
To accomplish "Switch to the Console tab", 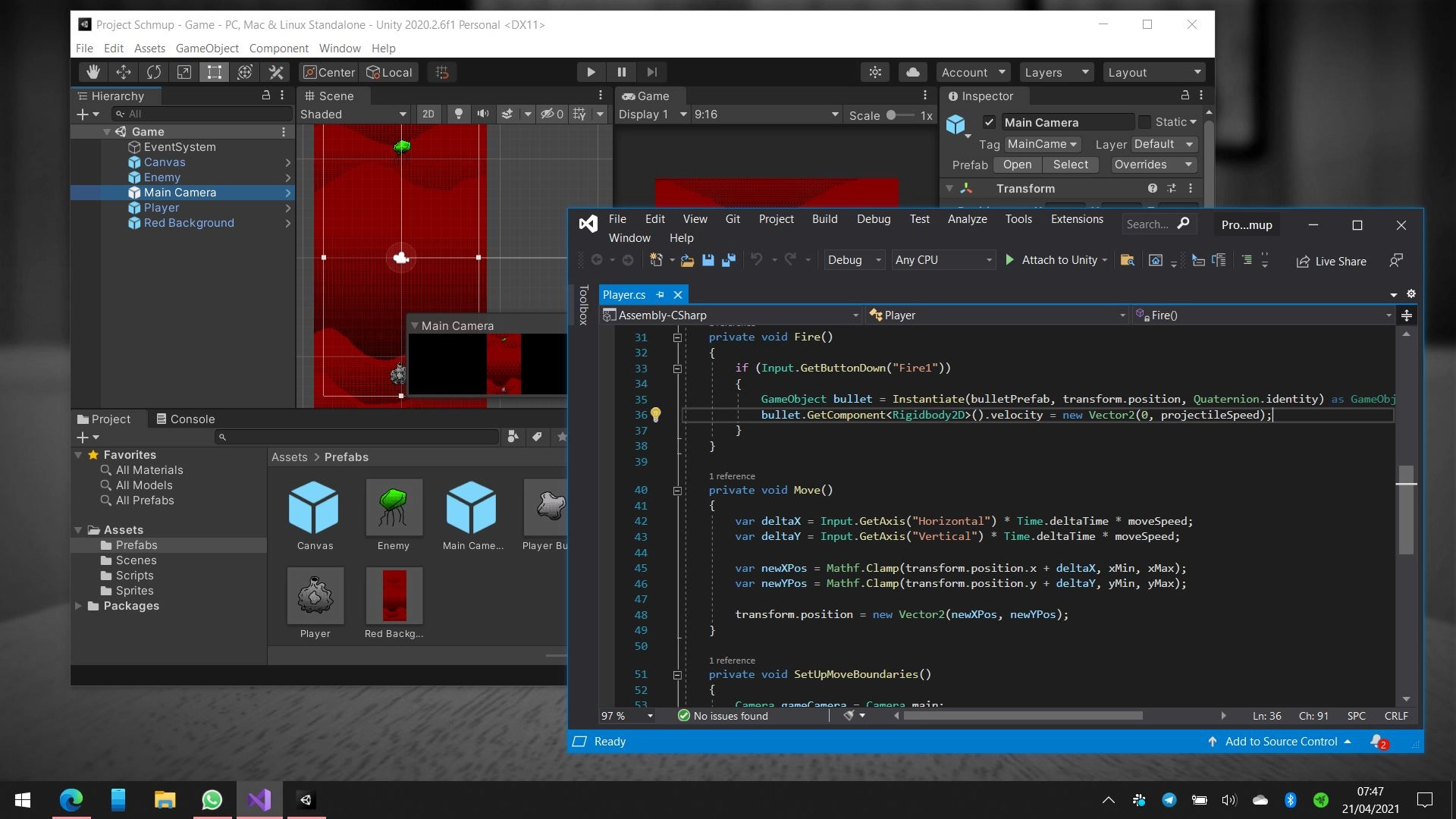I will click(x=185, y=419).
